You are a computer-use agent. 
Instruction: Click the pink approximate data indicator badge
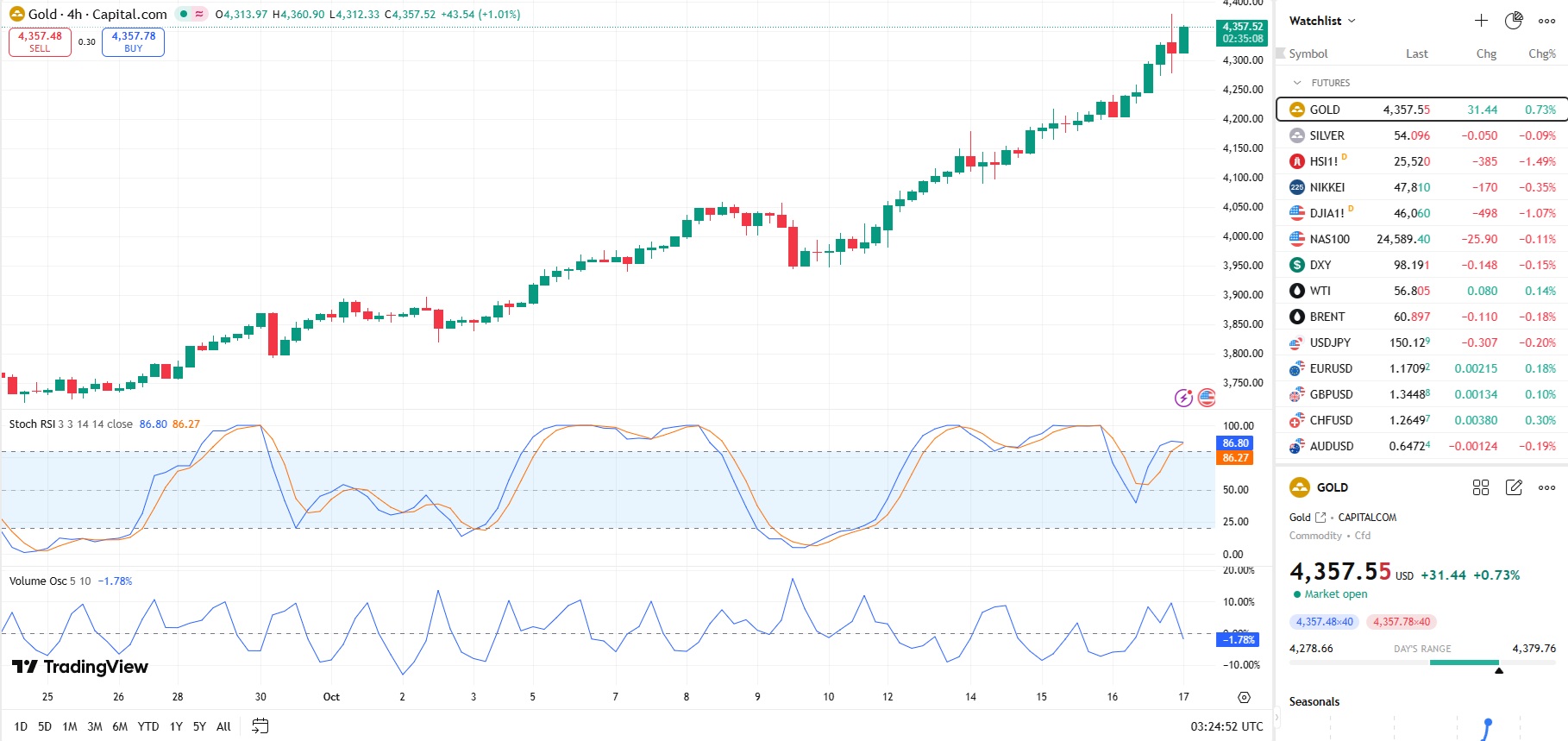click(x=199, y=14)
